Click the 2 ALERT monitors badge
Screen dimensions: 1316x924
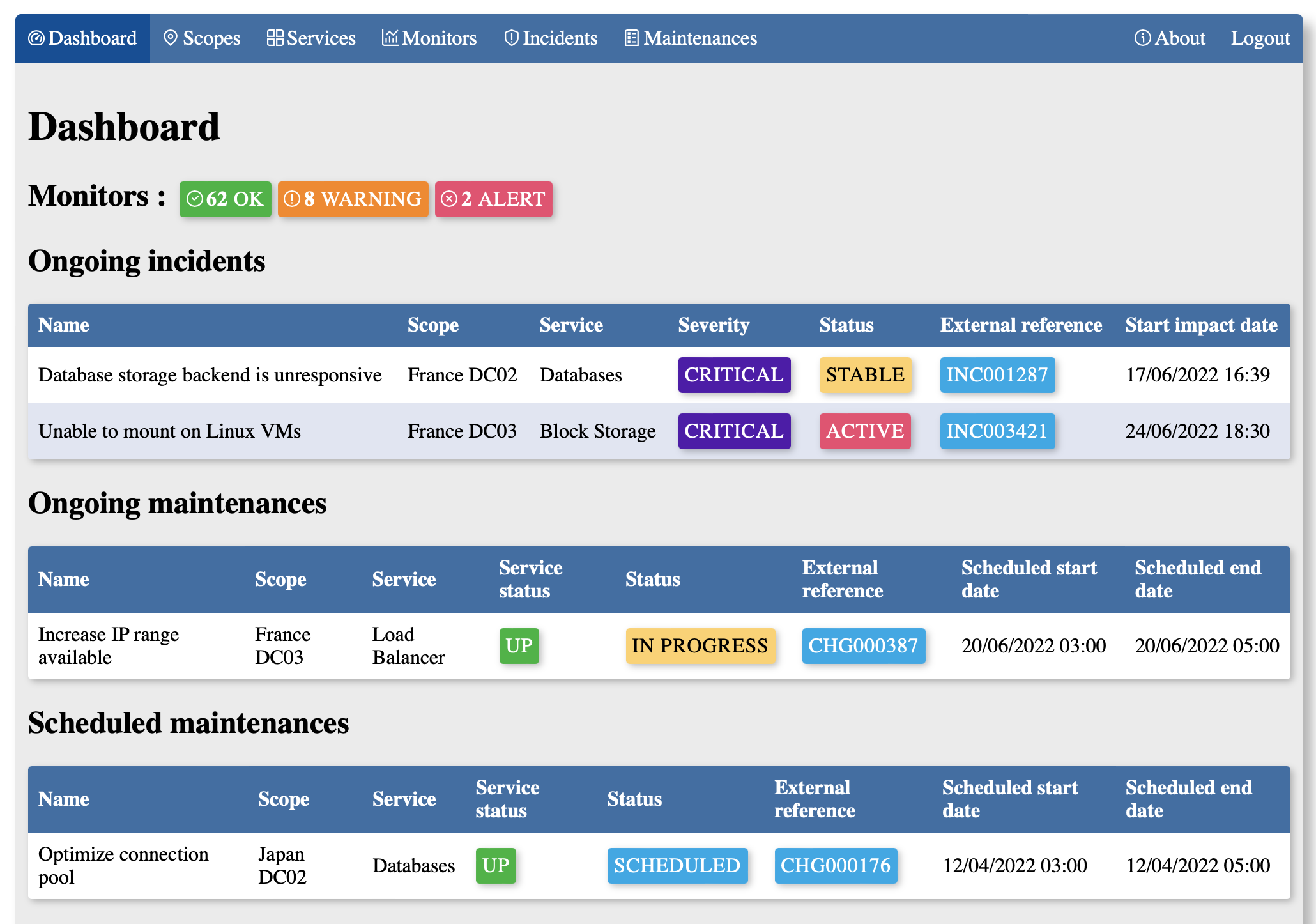point(494,199)
